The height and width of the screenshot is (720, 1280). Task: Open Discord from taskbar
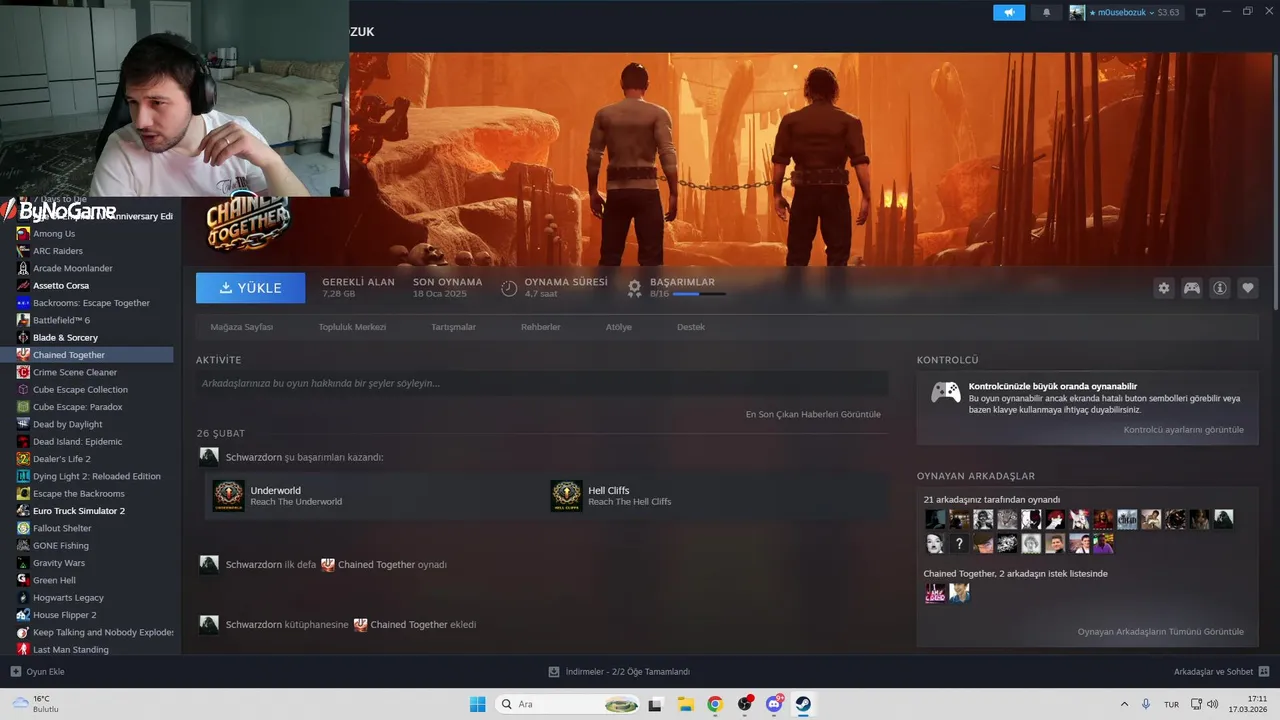[774, 704]
